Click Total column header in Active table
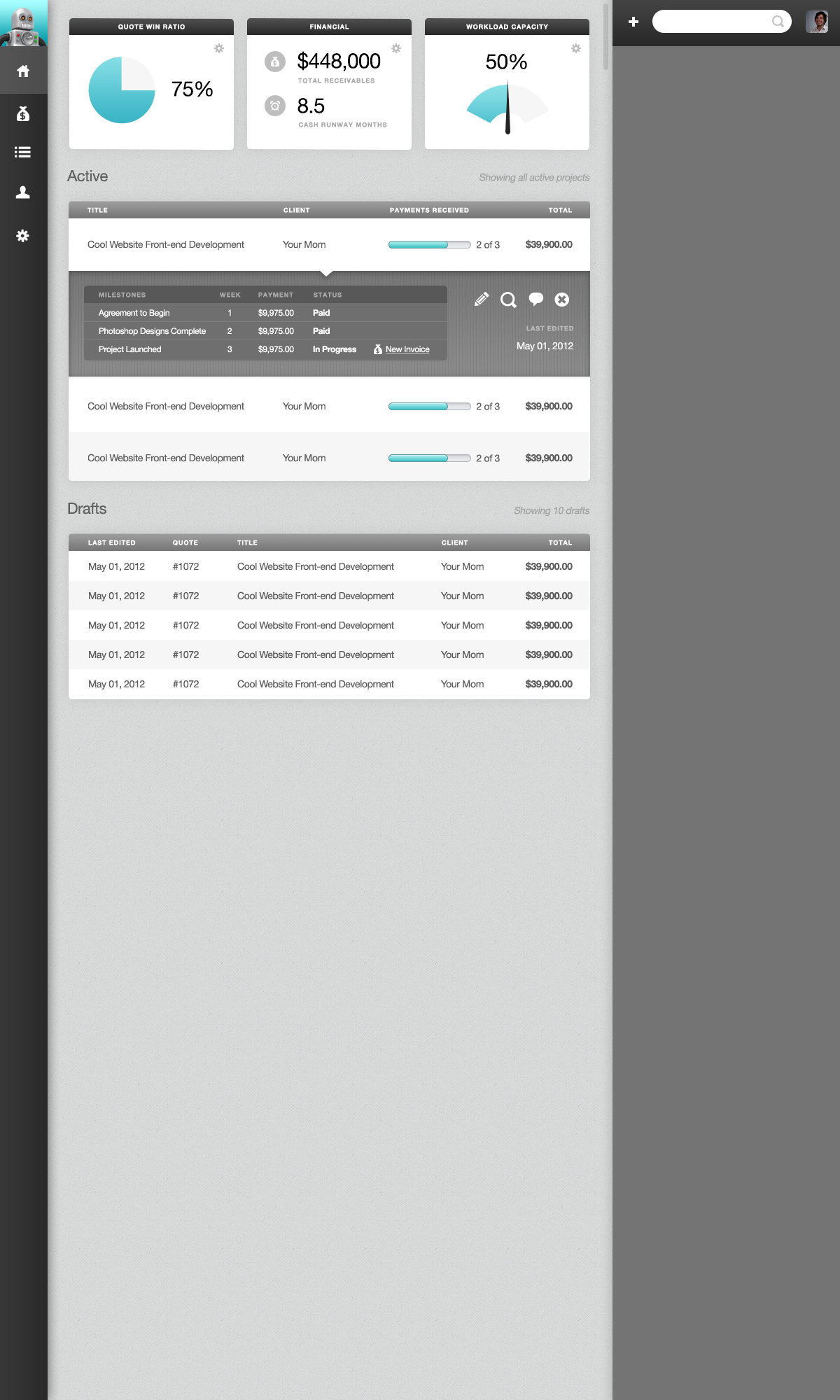The height and width of the screenshot is (1400, 840). pyautogui.click(x=560, y=210)
